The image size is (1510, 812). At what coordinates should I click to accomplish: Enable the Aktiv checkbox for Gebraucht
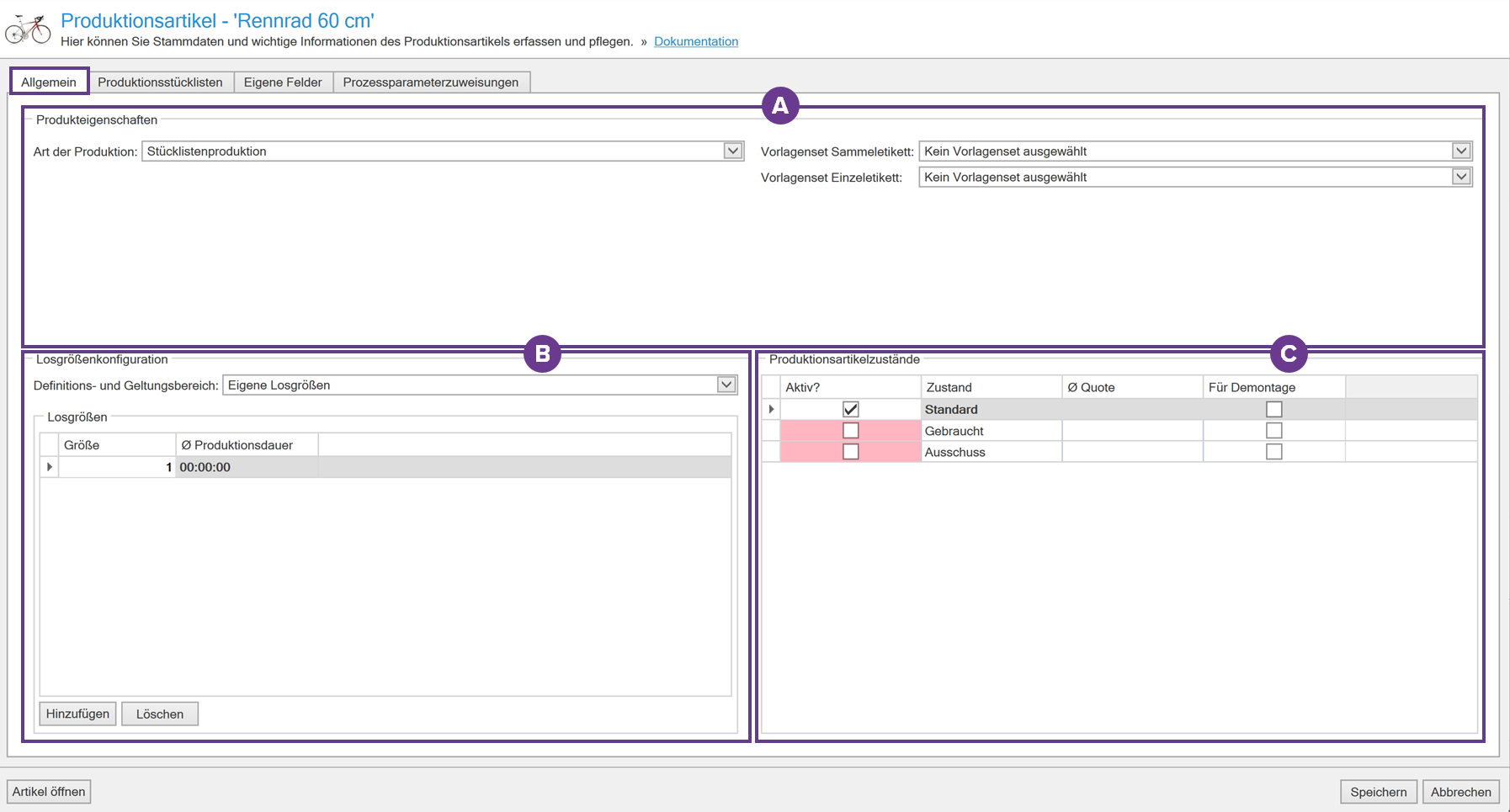coord(850,431)
